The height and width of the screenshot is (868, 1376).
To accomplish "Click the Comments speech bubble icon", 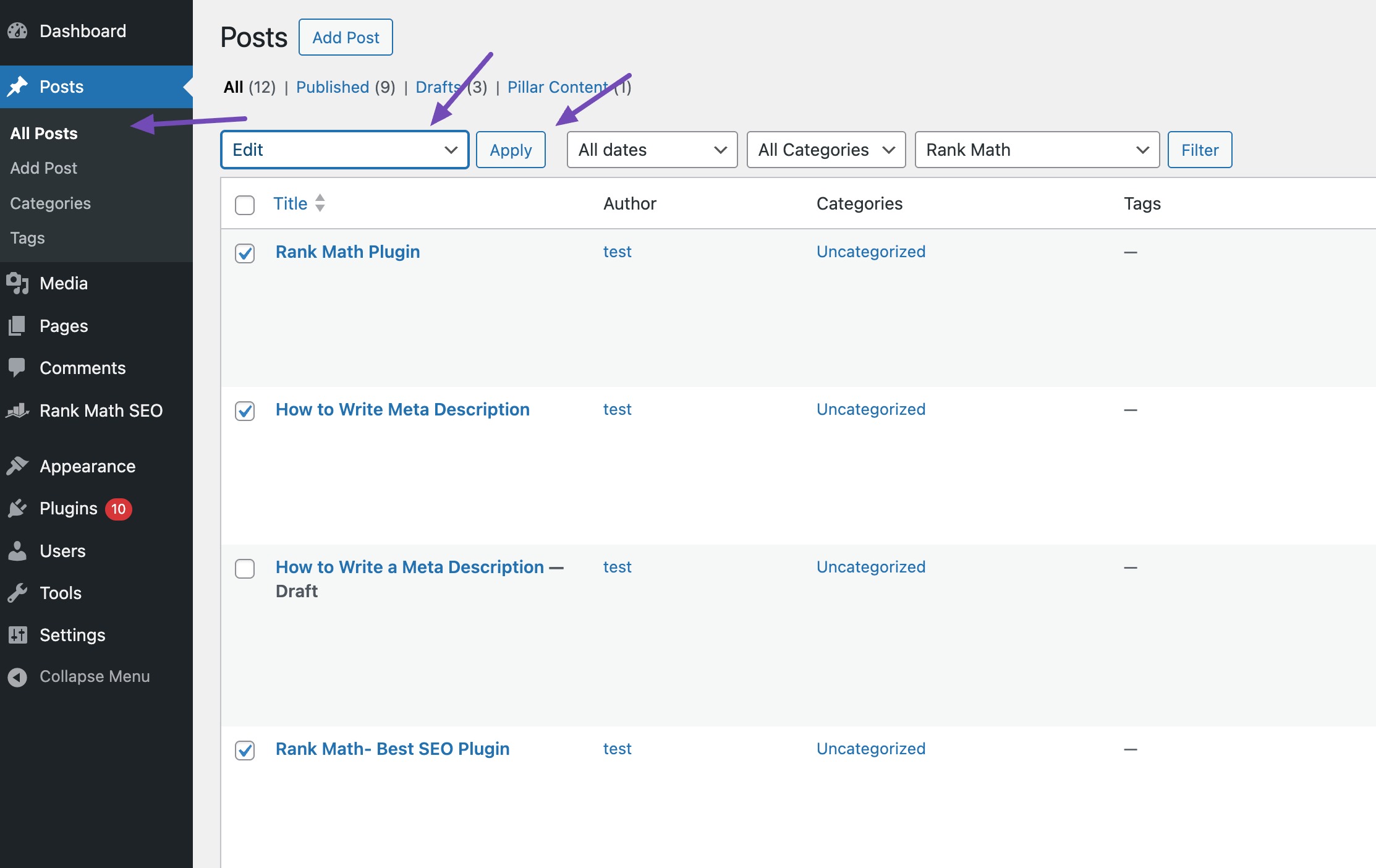I will pos(18,368).
